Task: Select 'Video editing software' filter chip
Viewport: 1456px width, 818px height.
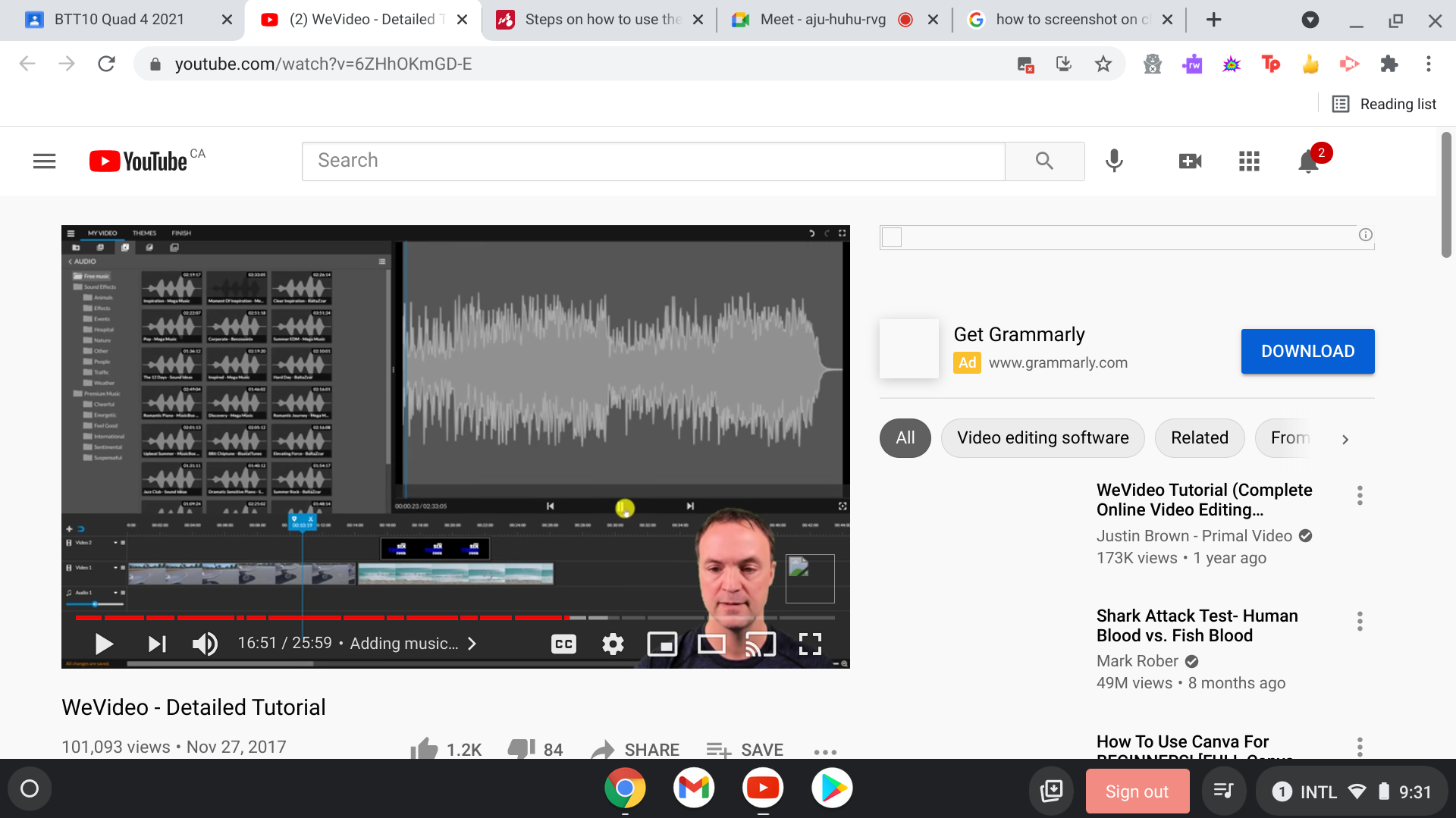Action: point(1043,438)
